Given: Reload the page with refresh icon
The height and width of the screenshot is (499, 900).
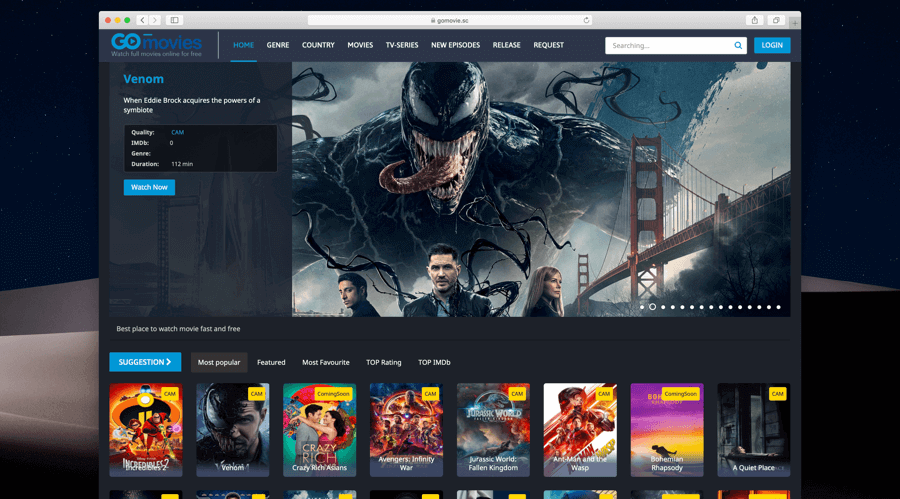Looking at the screenshot, I should [586, 20].
